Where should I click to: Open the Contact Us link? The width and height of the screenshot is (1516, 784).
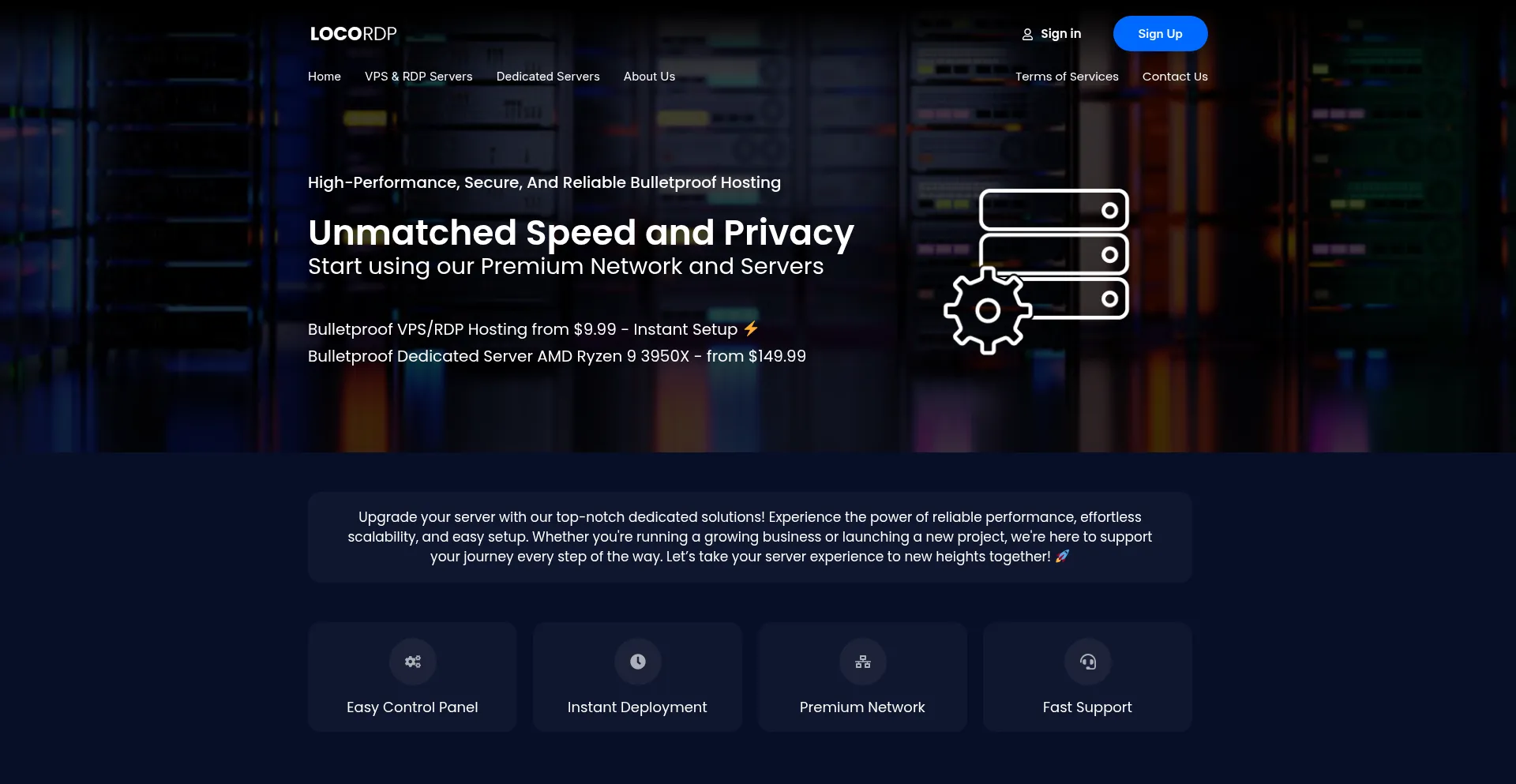tap(1175, 77)
